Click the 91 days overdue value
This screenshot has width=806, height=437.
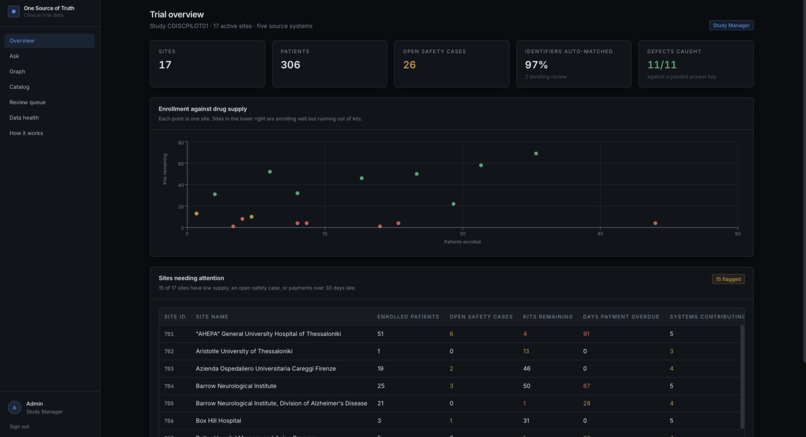click(586, 334)
